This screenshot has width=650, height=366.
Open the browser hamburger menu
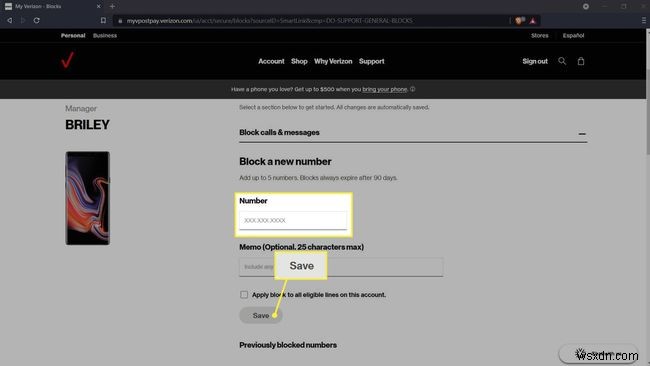coord(643,20)
